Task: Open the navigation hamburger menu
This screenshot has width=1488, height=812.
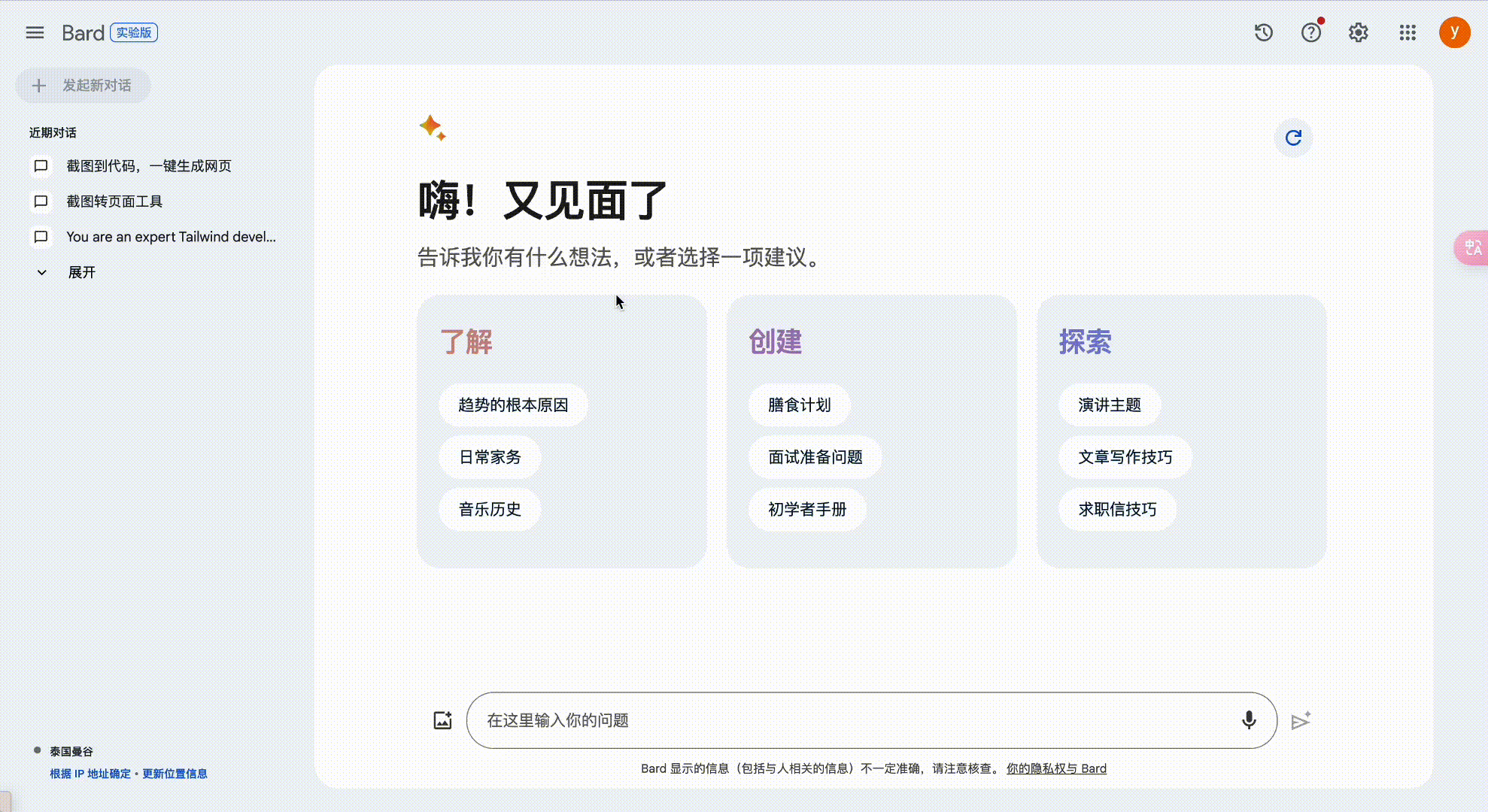Action: pos(35,32)
